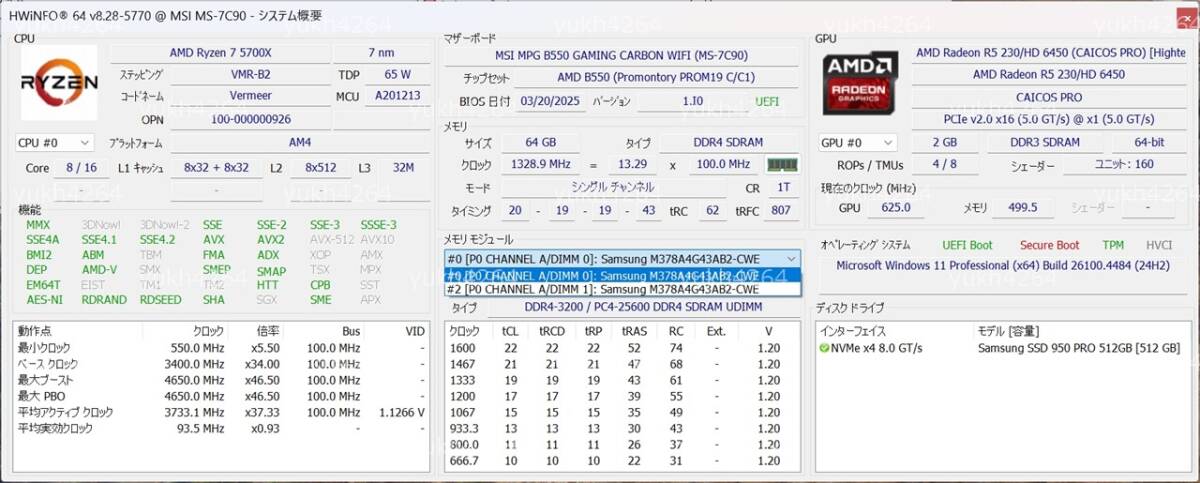Click the 3400.0 MHz base clock value
Viewport: 1200px width, 483px height.
[x=195, y=365]
